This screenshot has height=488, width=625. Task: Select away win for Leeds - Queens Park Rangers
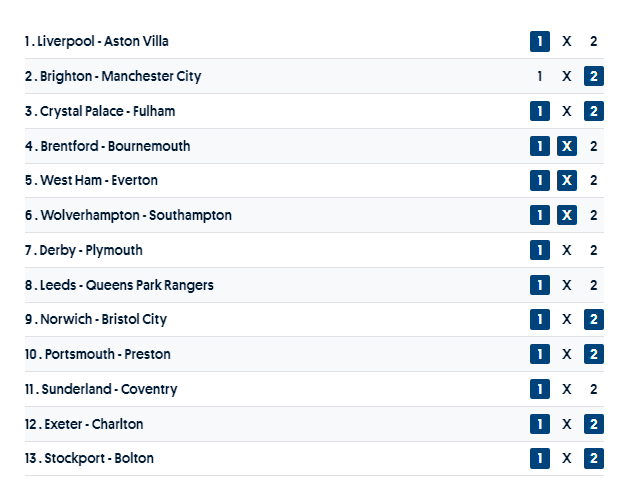pyautogui.click(x=593, y=285)
